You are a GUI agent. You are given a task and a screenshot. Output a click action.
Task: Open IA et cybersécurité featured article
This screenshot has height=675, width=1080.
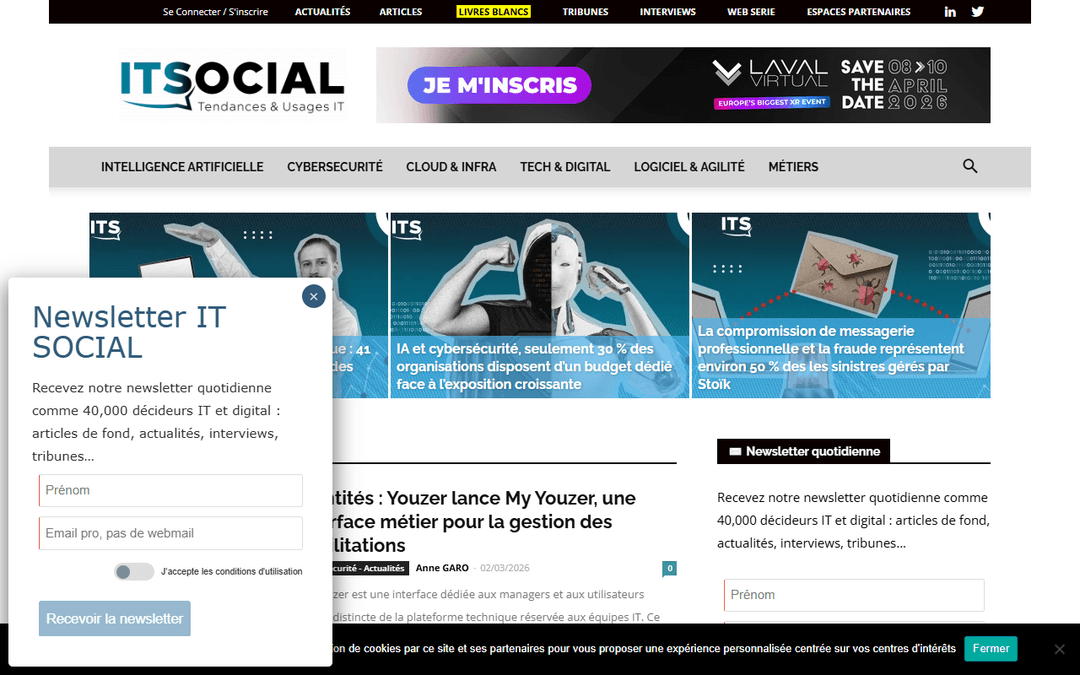coord(539,305)
